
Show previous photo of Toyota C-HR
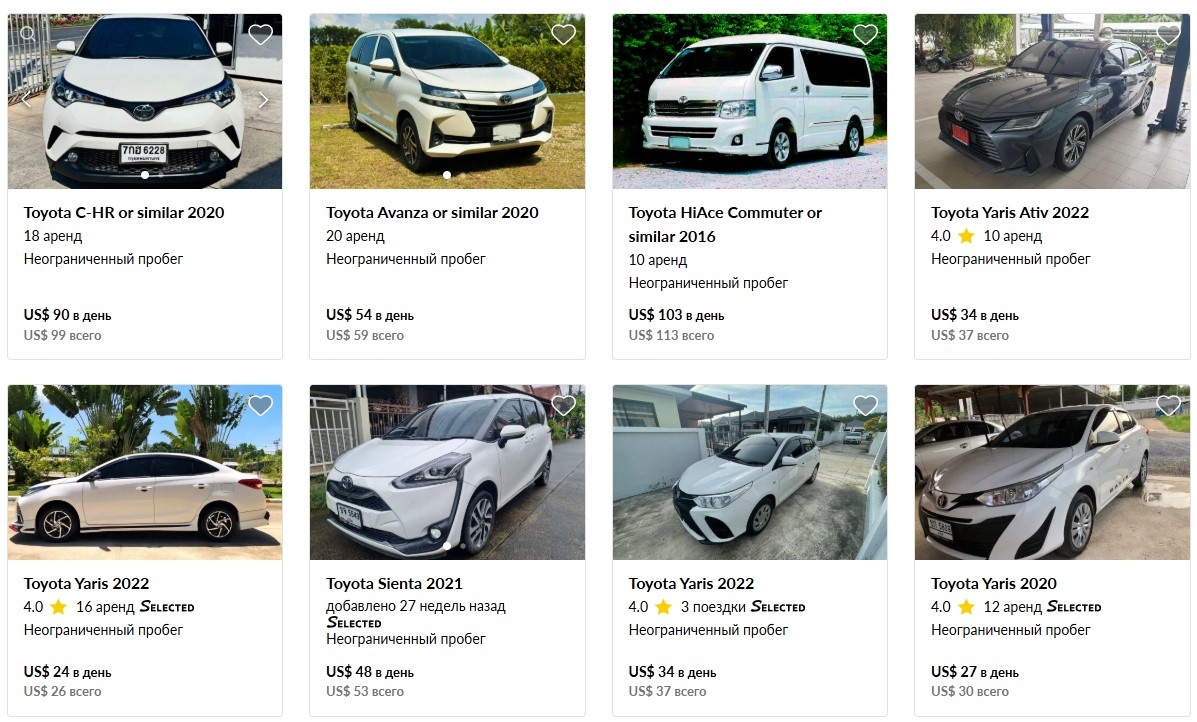[27, 100]
